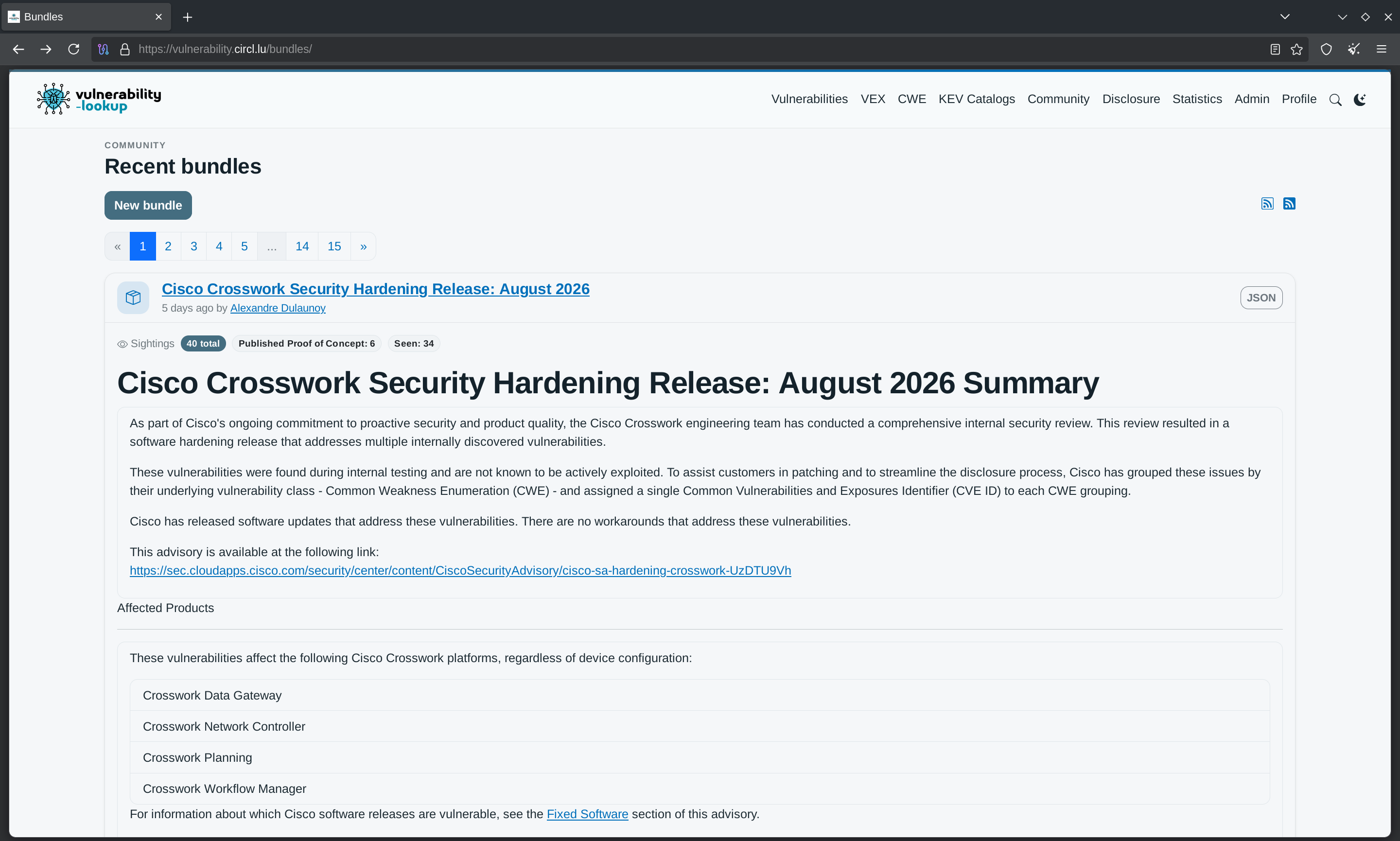
Task: Go to pagination page 4
Action: tap(219, 246)
